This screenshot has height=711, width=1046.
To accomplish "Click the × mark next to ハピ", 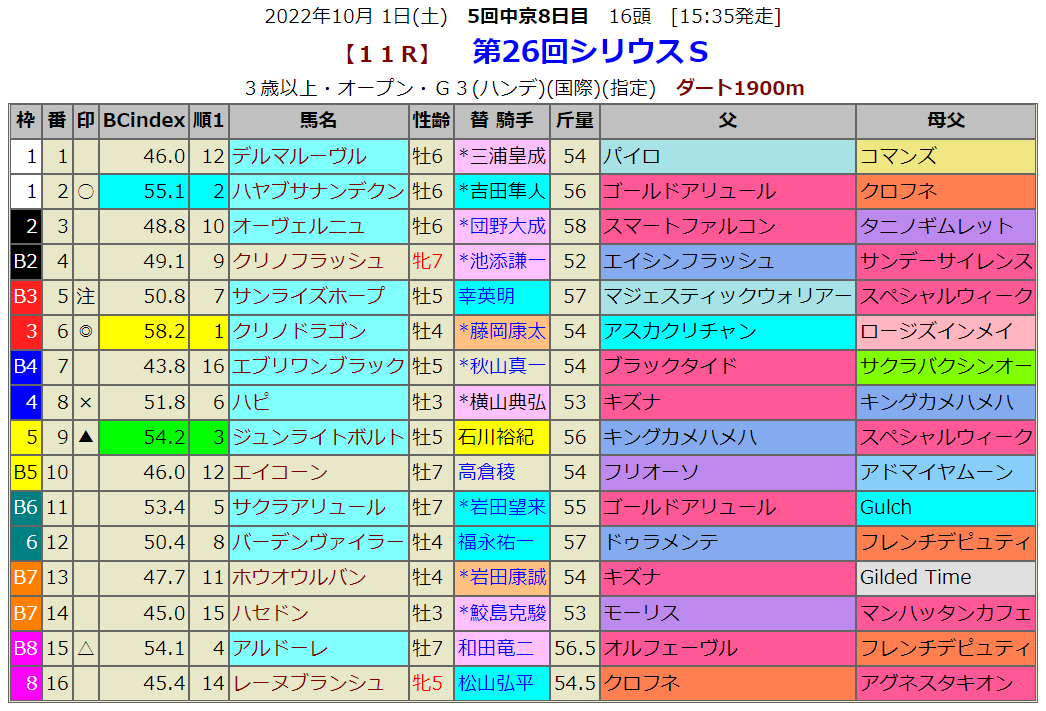I will [86, 402].
